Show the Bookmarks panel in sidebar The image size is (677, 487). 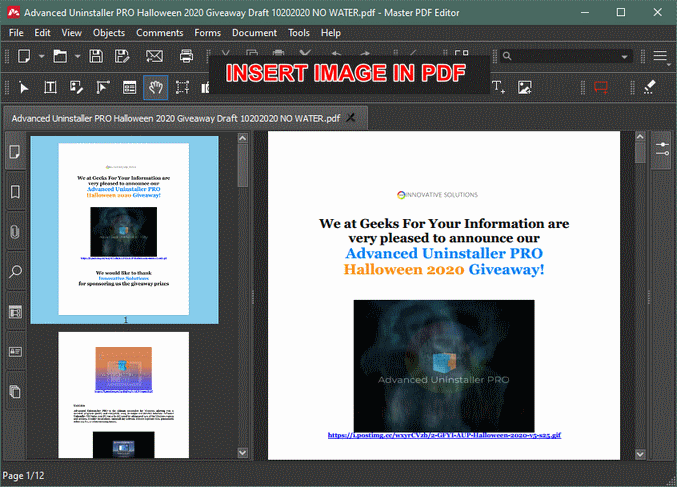coord(15,192)
